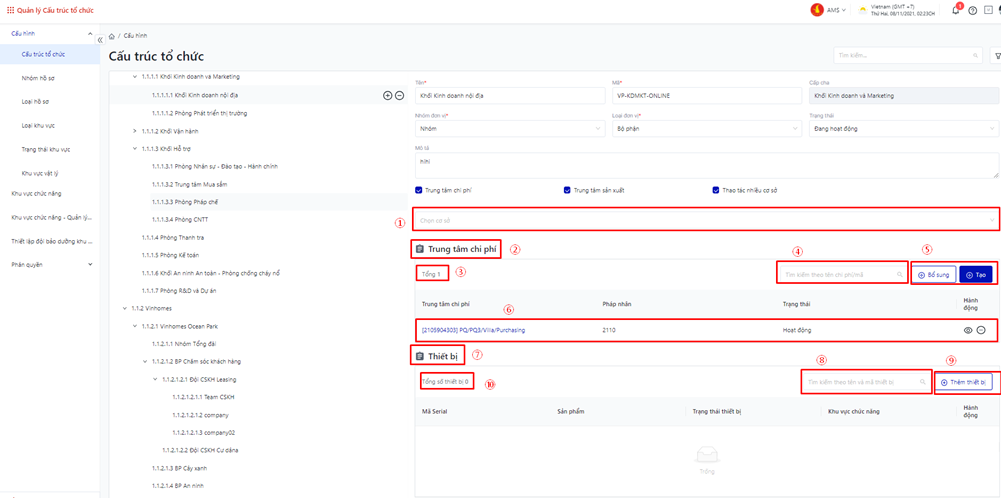Viewport: 1001px width, 498px height.
Task: Click the Thêm thiết bị button
Action: [963, 382]
